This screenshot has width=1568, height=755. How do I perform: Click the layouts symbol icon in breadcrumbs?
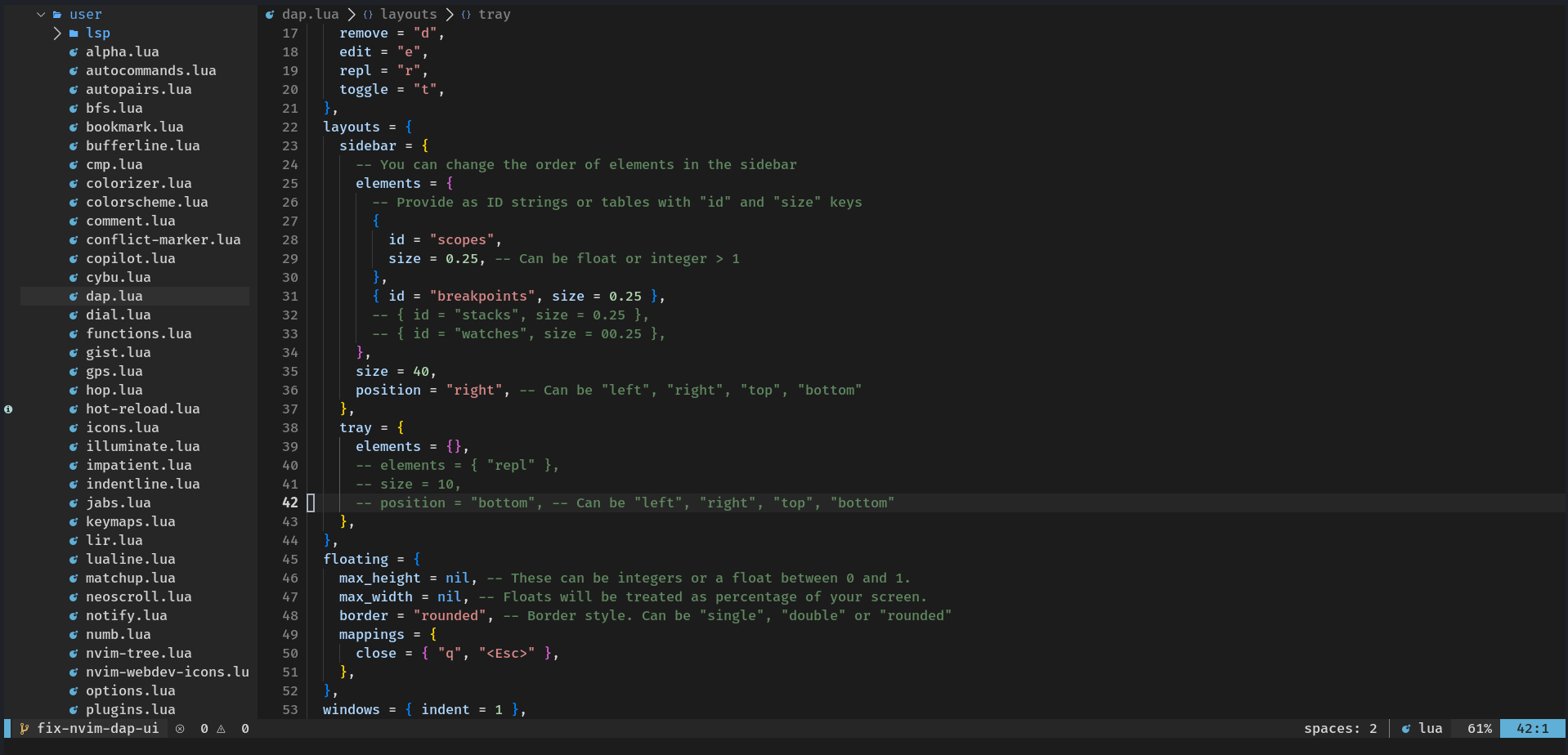pos(368,15)
